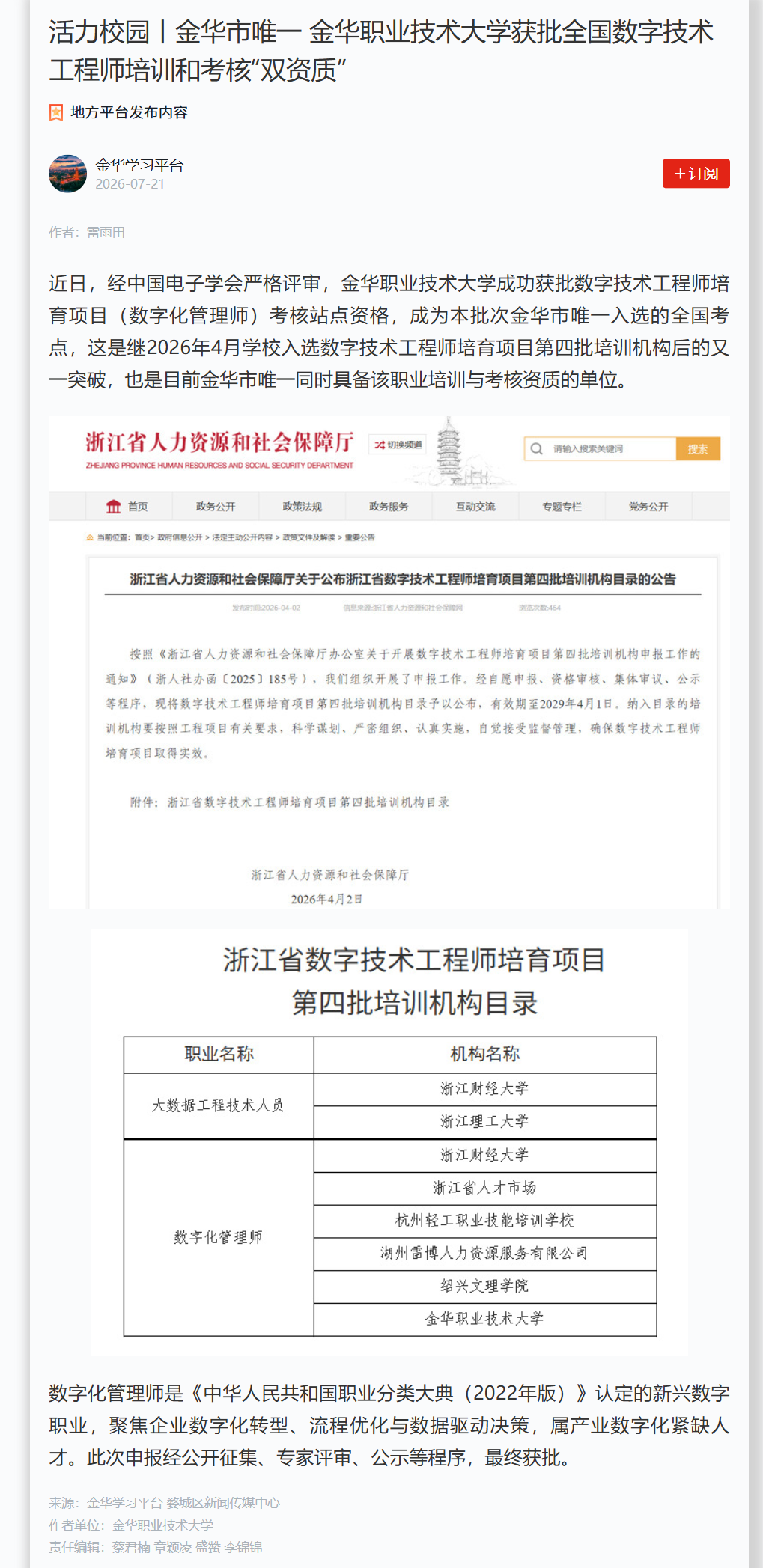Select the 政策法规 nav tab

point(302,507)
